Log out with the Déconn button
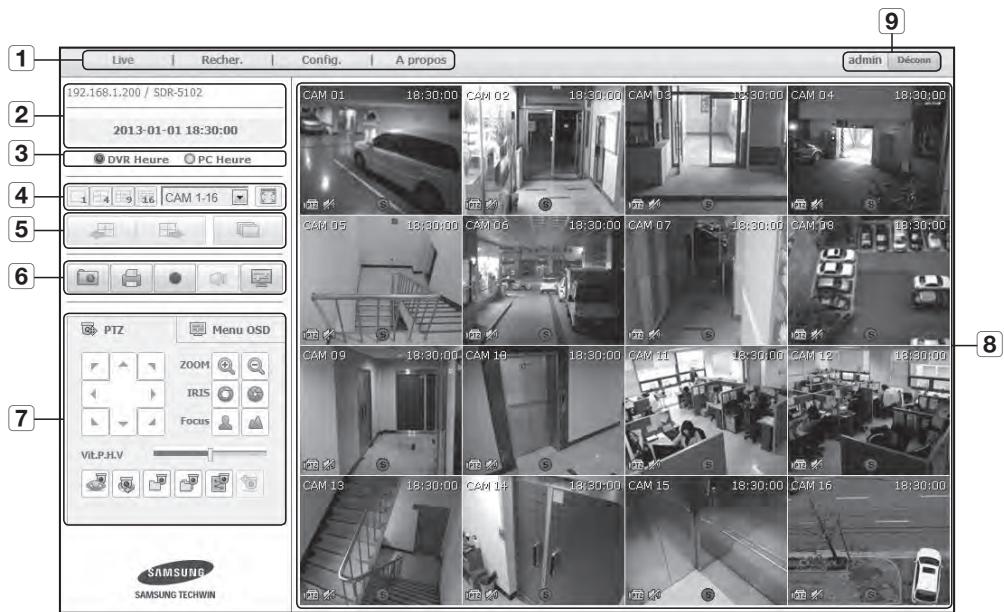Screen dimensions: 1004x612 click(914, 60)
